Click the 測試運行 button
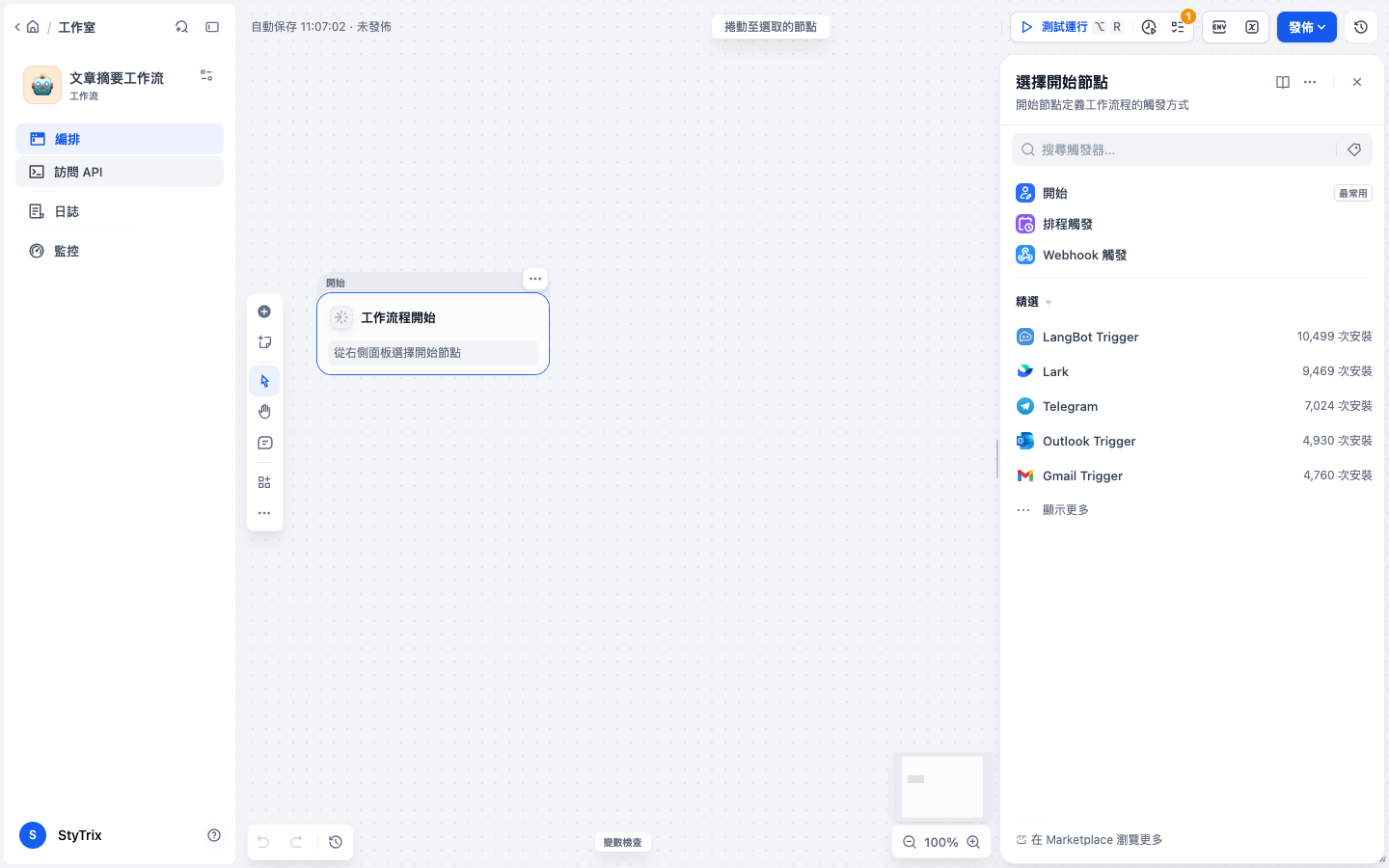 pos(1071,27)
